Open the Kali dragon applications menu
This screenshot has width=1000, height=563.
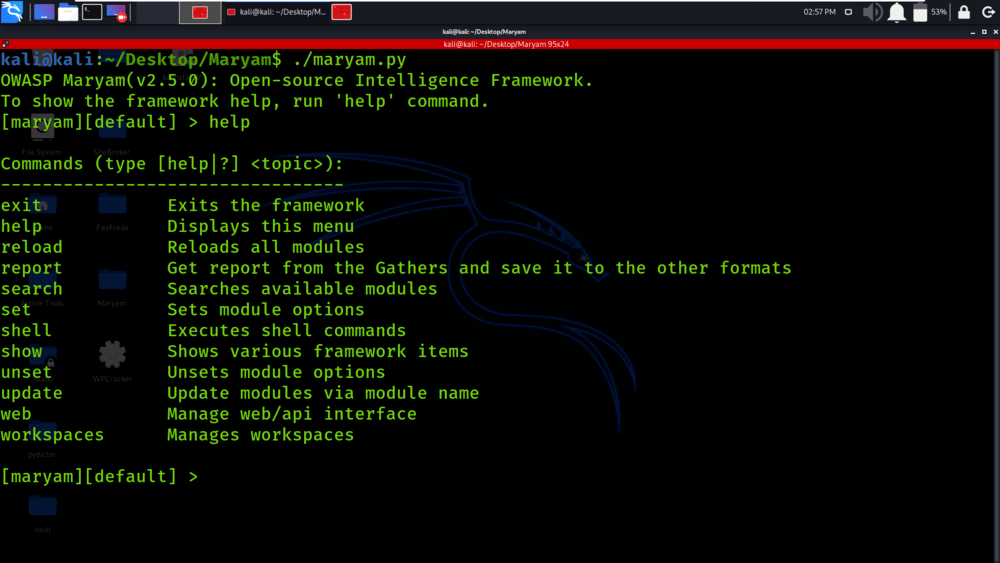12,11
